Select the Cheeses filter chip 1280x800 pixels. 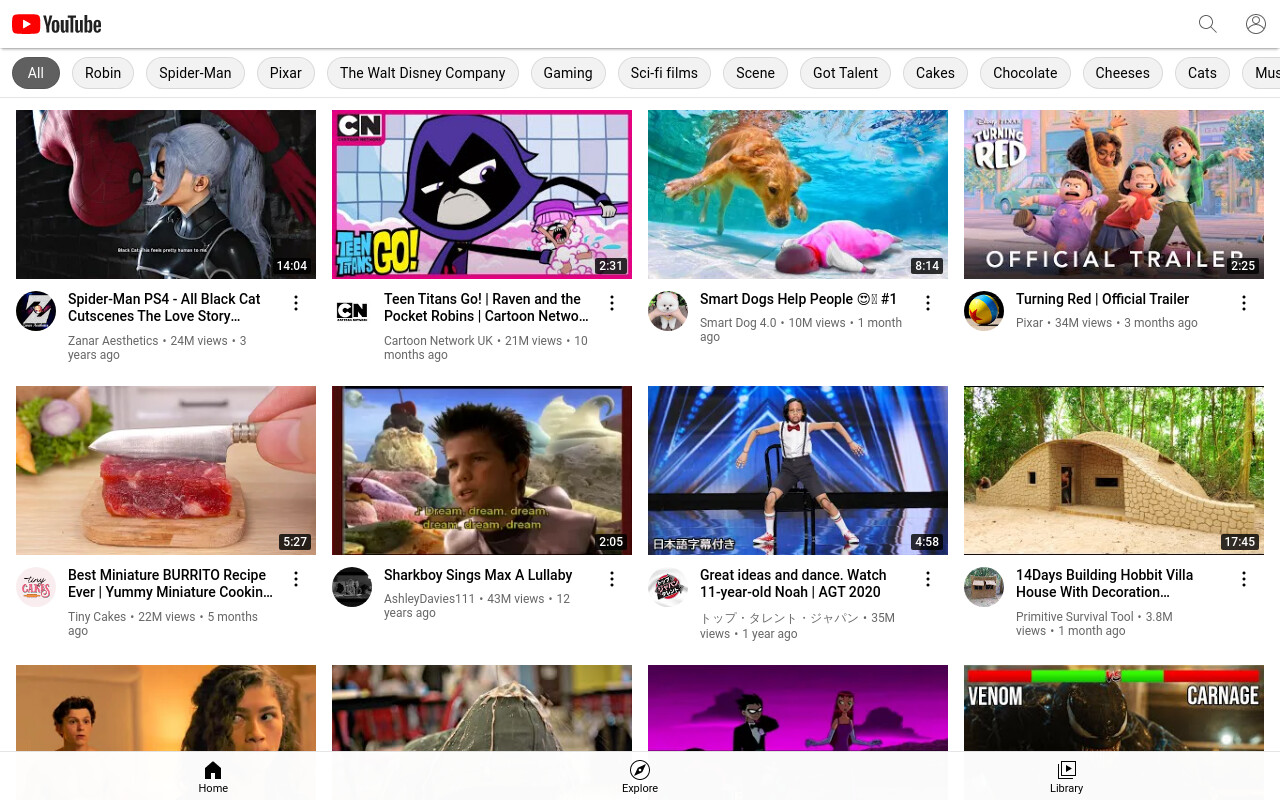coord(1122,73)
